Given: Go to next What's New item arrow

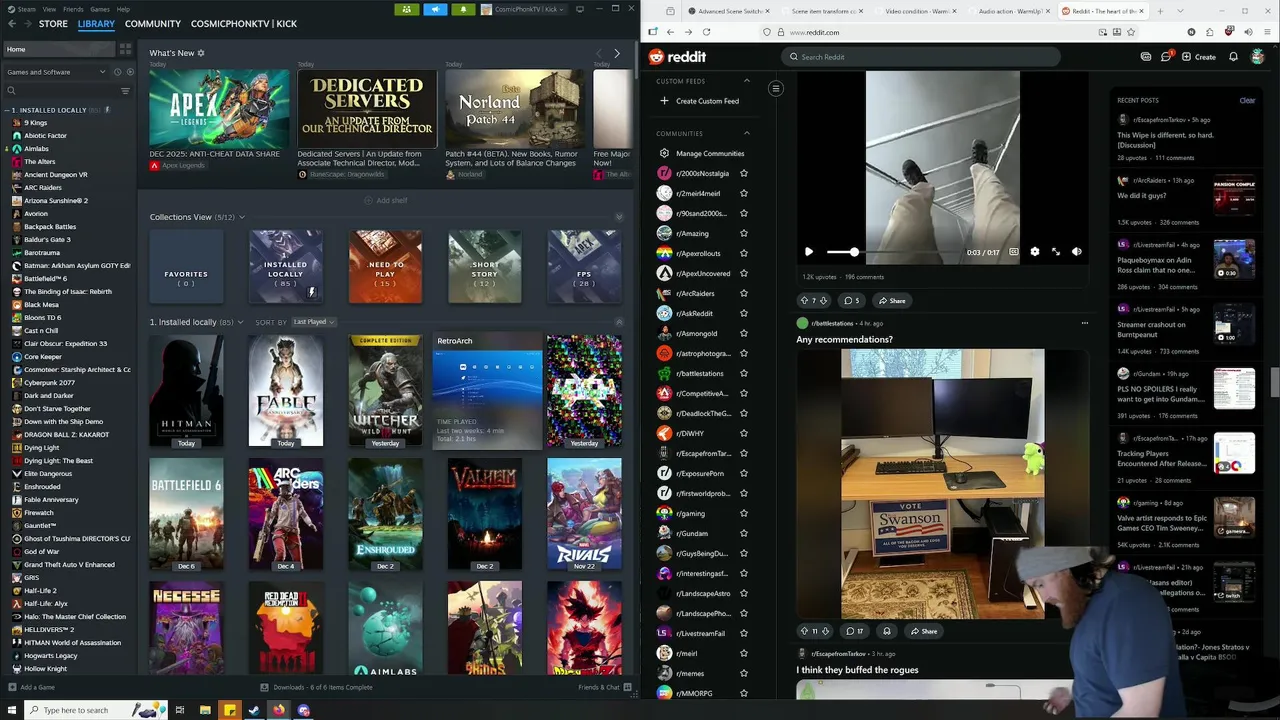Looking at the screenshot, I should click(x=617, y=53).
